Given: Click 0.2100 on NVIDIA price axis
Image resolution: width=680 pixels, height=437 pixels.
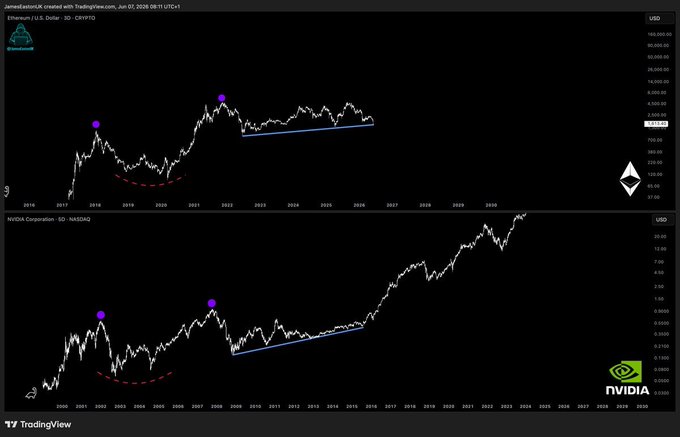Looking at the screenshot, I should click(660, 346).
